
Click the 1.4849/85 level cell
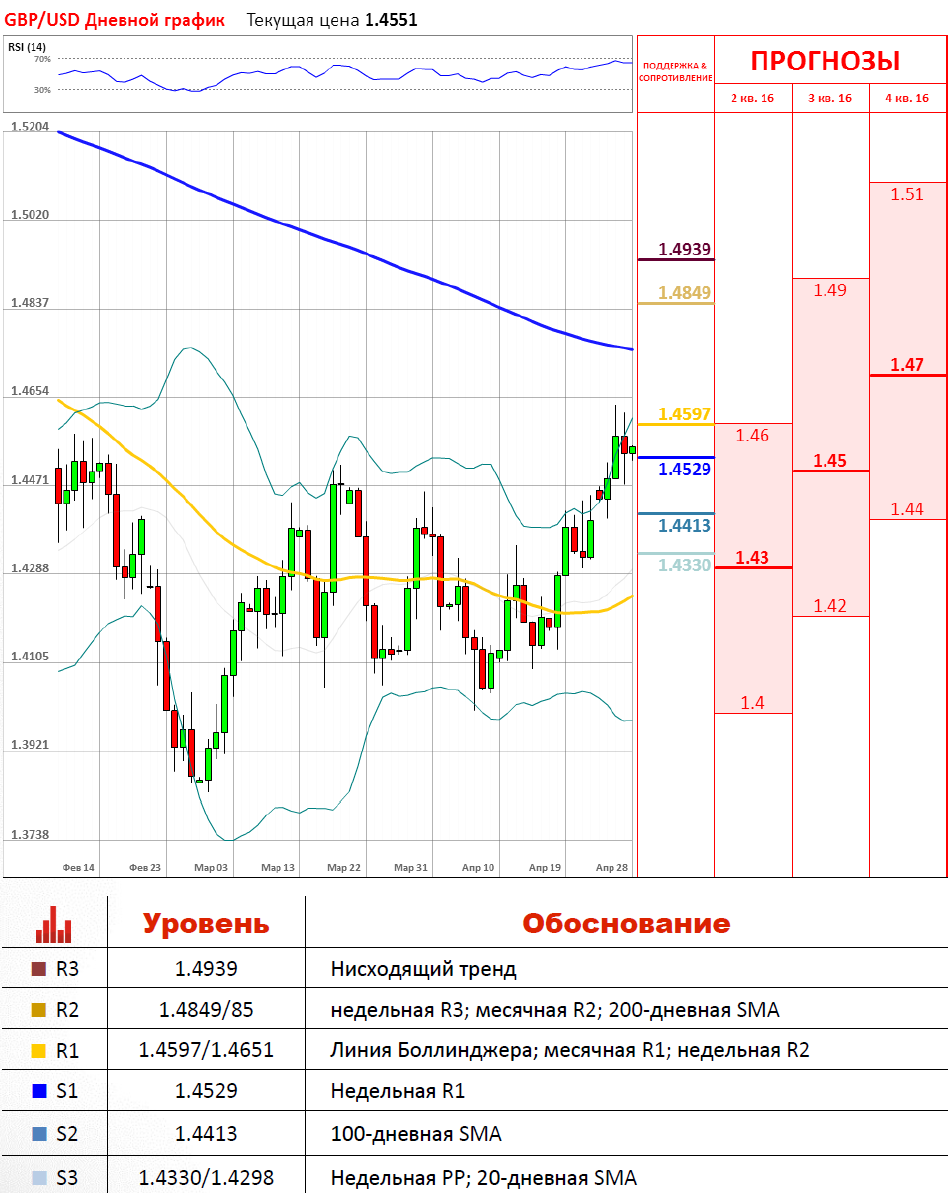point(206,1010)
